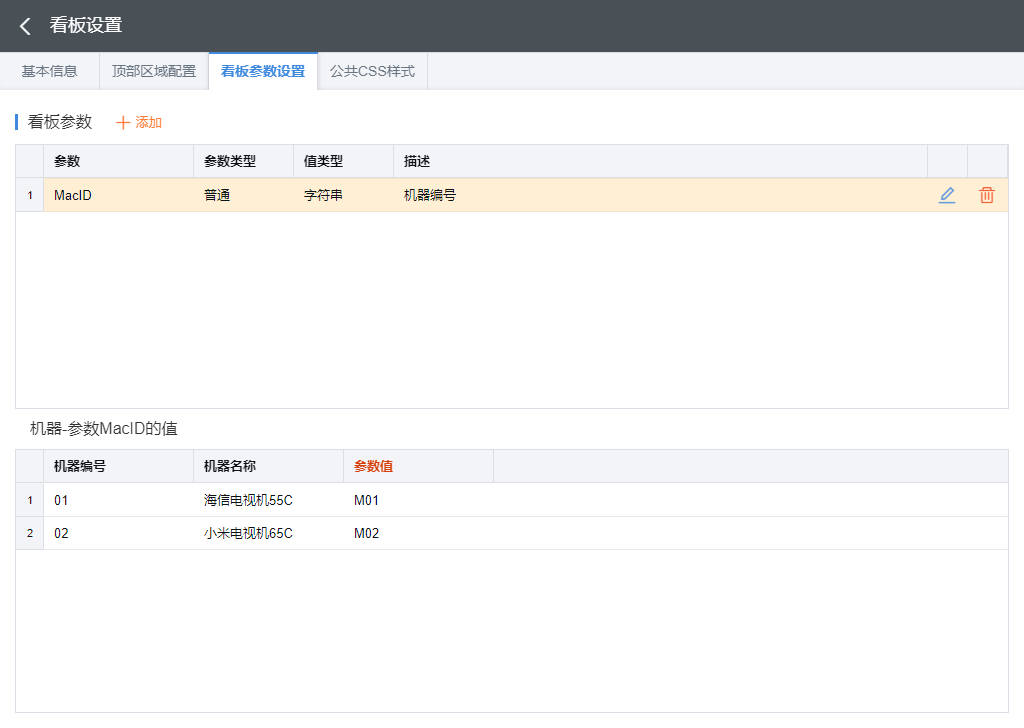The height and width of the screenshot is (728, 1024).
Task: Edit the MacID parameter row
Action: pyautogui.click(x=947, y=195)
